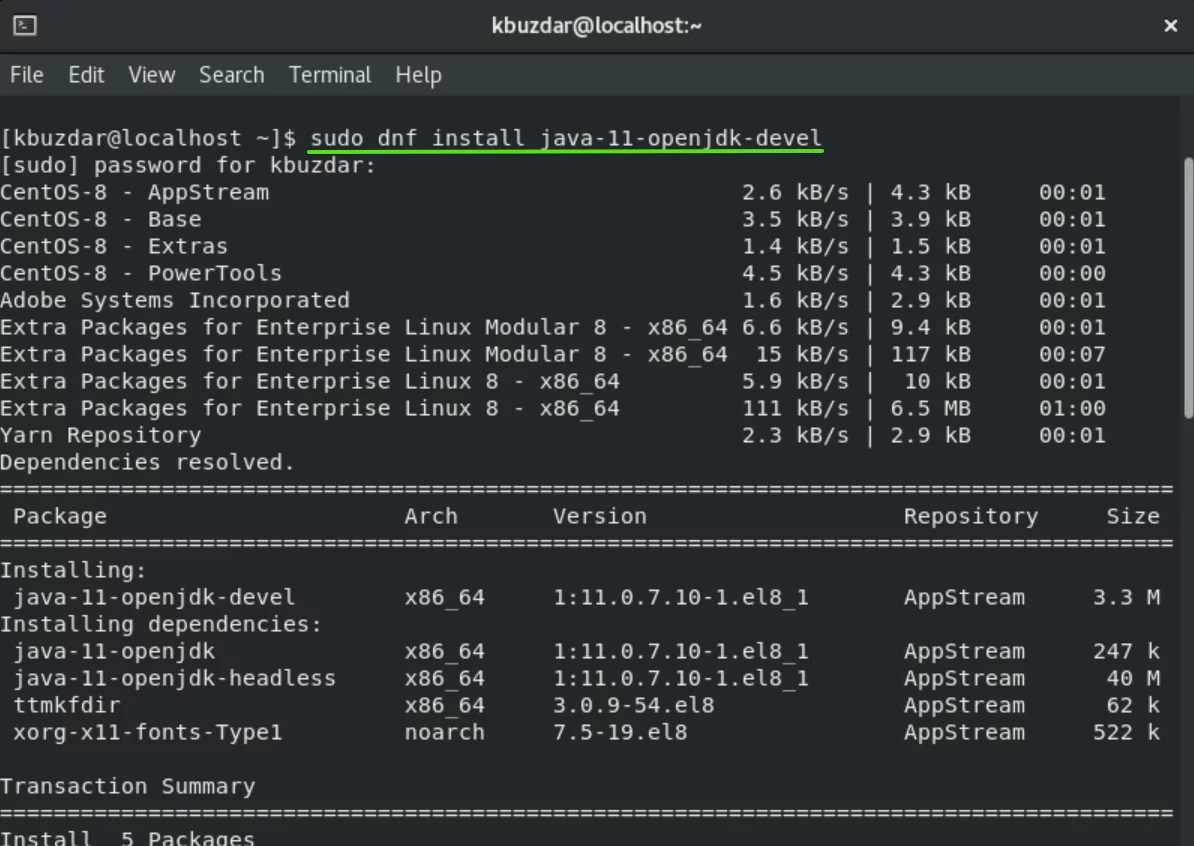Click Yarn Repository text
Viewport: 1194px width, 846px height.
click(x=101, y=436)
